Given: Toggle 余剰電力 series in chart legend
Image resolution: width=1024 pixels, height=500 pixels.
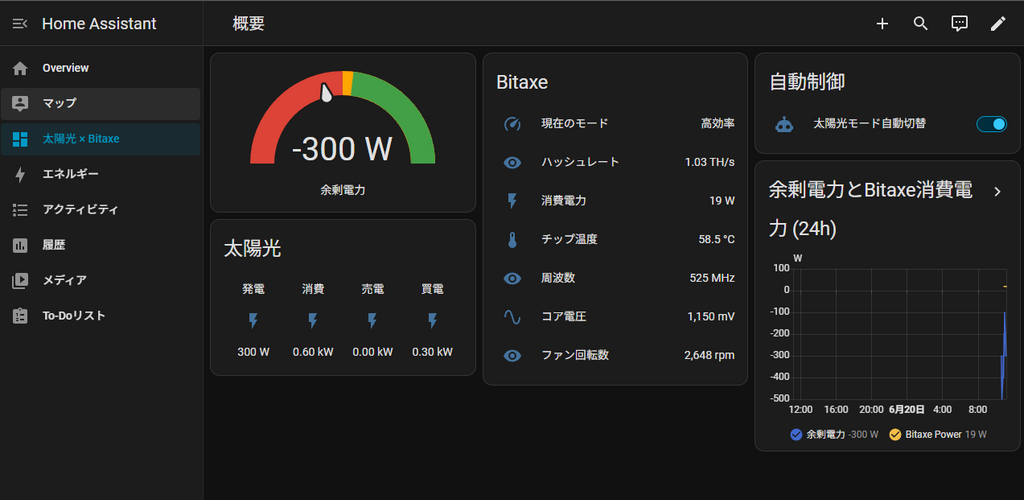Looking at the screenshot, I should point(834,435).
